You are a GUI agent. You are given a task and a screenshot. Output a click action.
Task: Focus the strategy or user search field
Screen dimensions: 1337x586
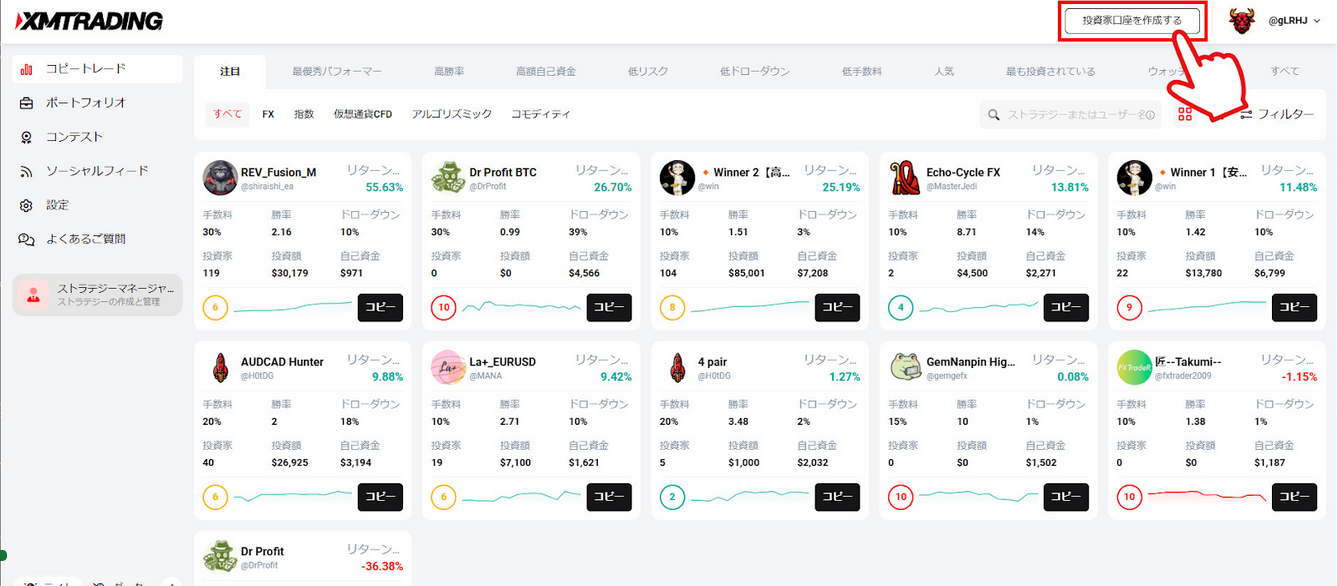(x=1070, y=115)
